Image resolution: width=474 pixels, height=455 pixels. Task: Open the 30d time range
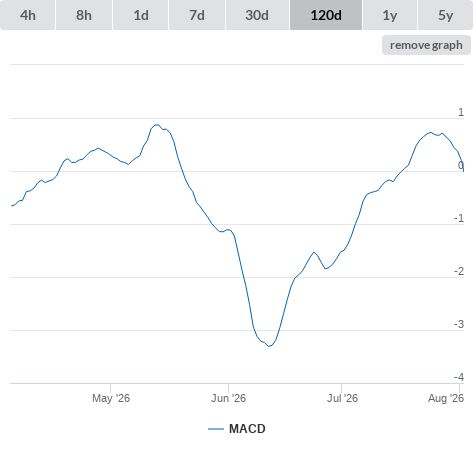click(257, 15)
